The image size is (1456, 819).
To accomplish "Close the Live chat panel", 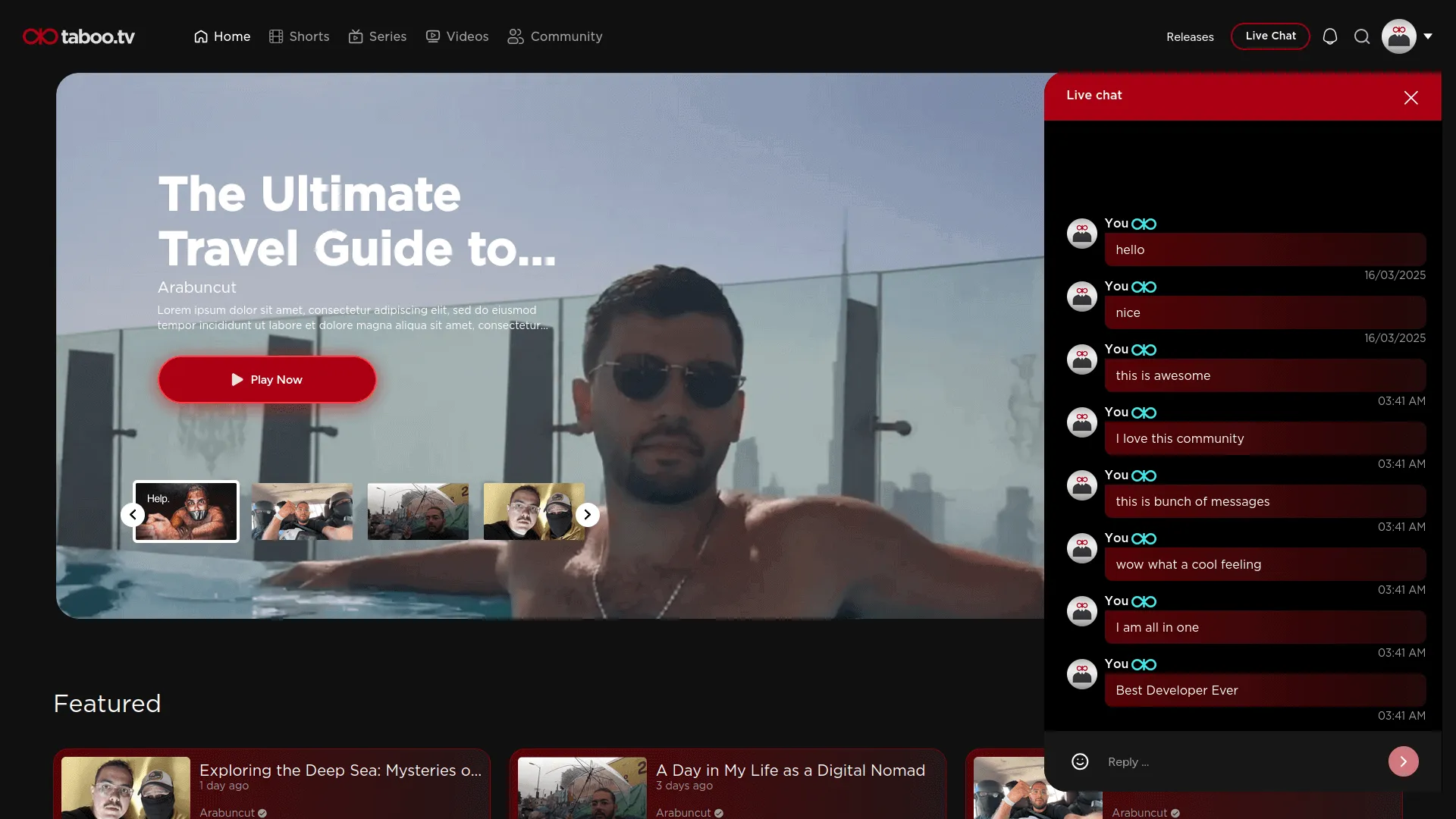I will point(1410,98).
